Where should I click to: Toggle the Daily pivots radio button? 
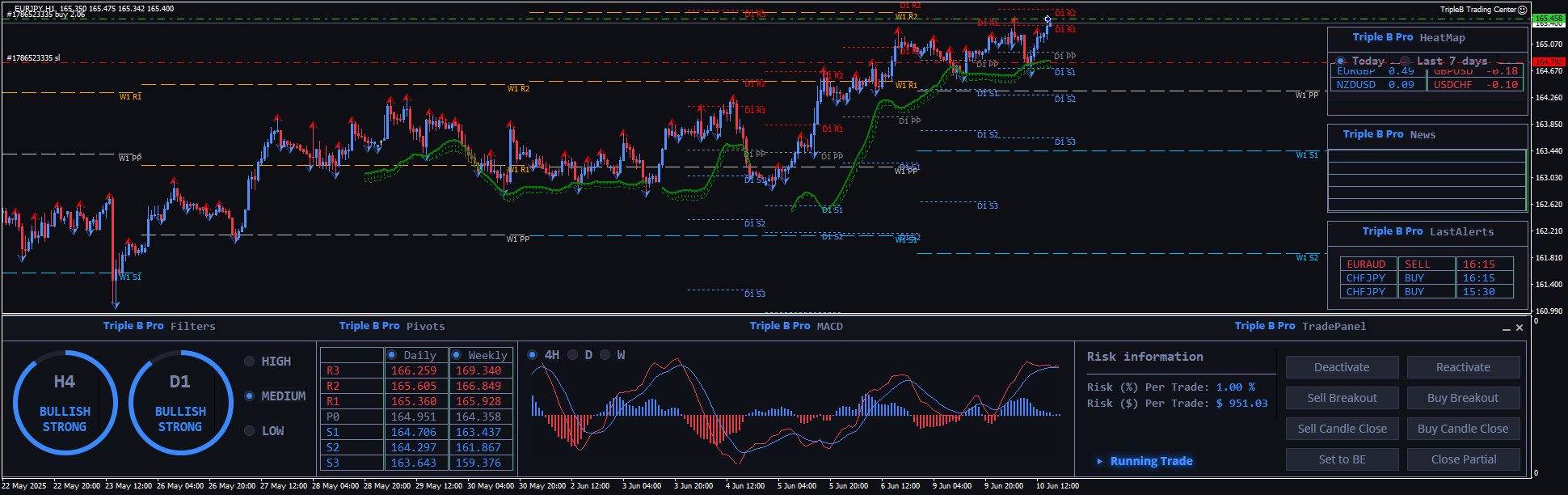pos(392,355)
